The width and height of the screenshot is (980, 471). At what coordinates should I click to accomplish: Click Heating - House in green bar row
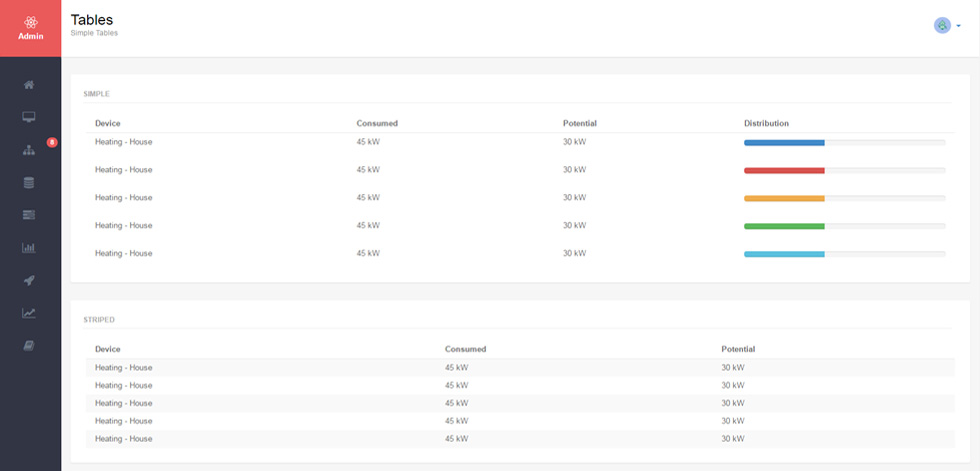point(124,226)
